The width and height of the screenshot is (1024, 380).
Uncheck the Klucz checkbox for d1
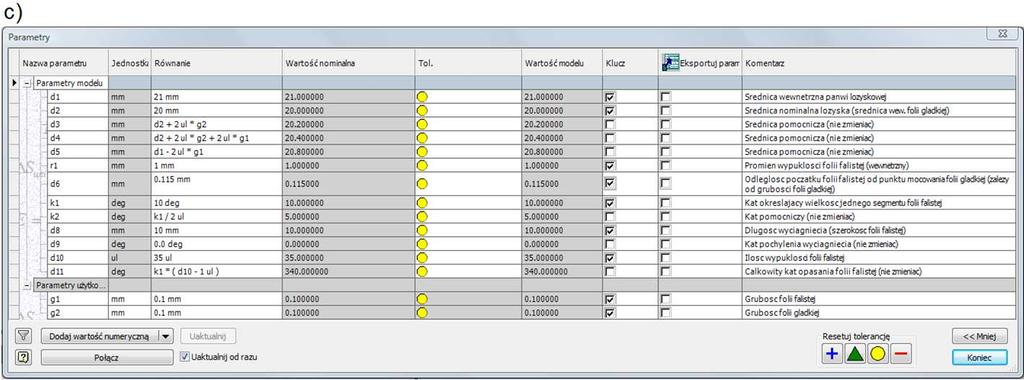point(611,97)
